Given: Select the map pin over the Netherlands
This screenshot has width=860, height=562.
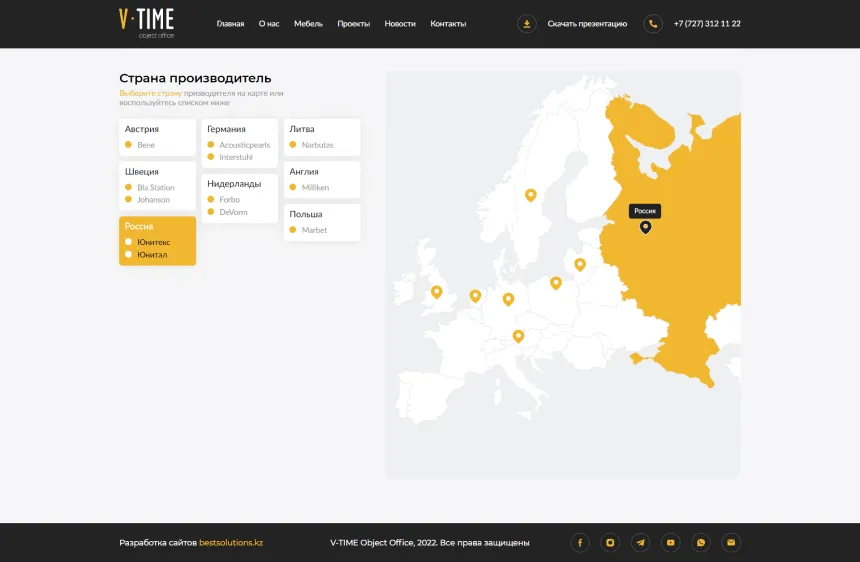Looking at the screenshot, I should [x=475, y=296].
